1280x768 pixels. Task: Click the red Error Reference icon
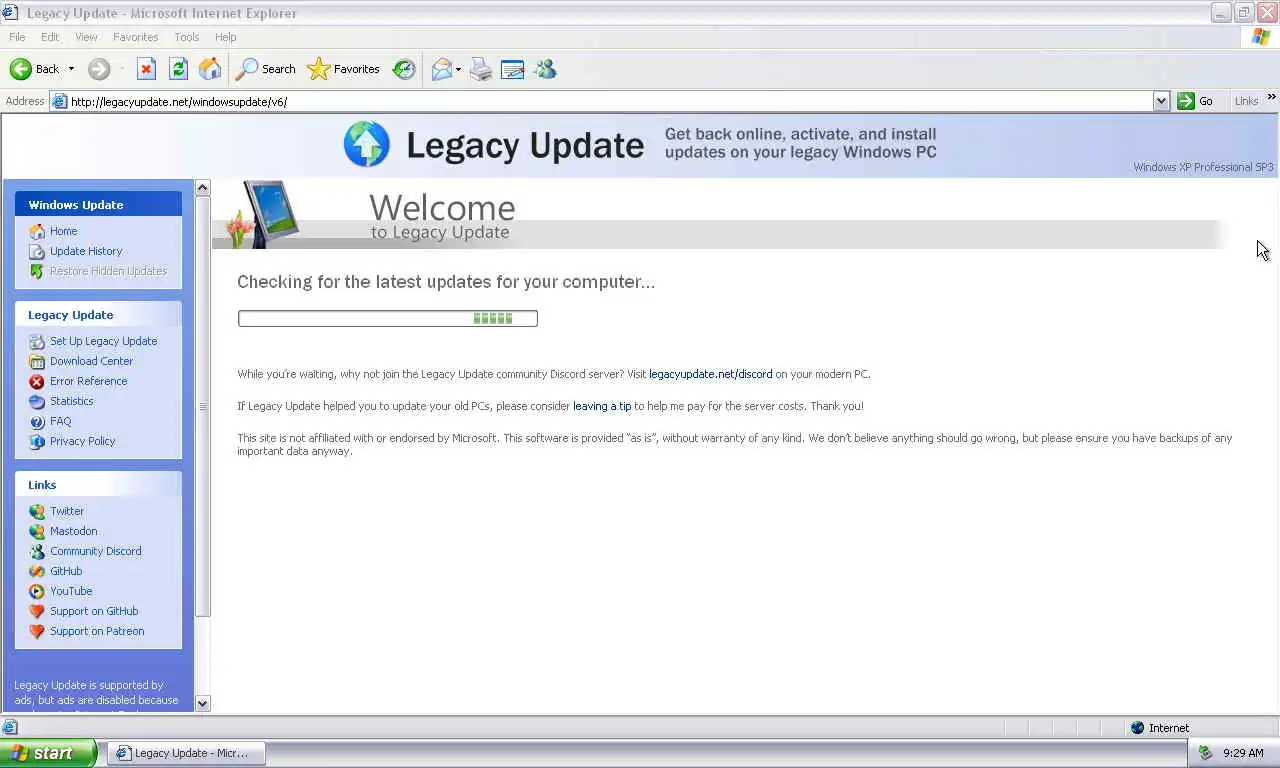pos(37,381)
